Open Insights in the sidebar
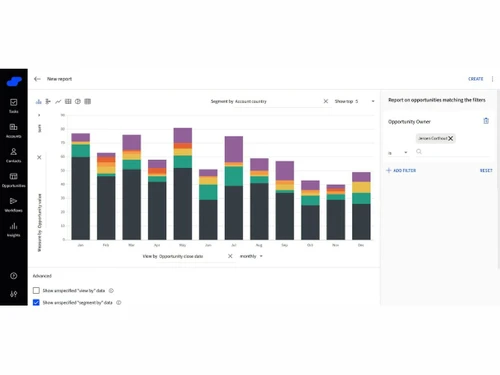This screenshot has width=500, height=375. click(14, 229)
